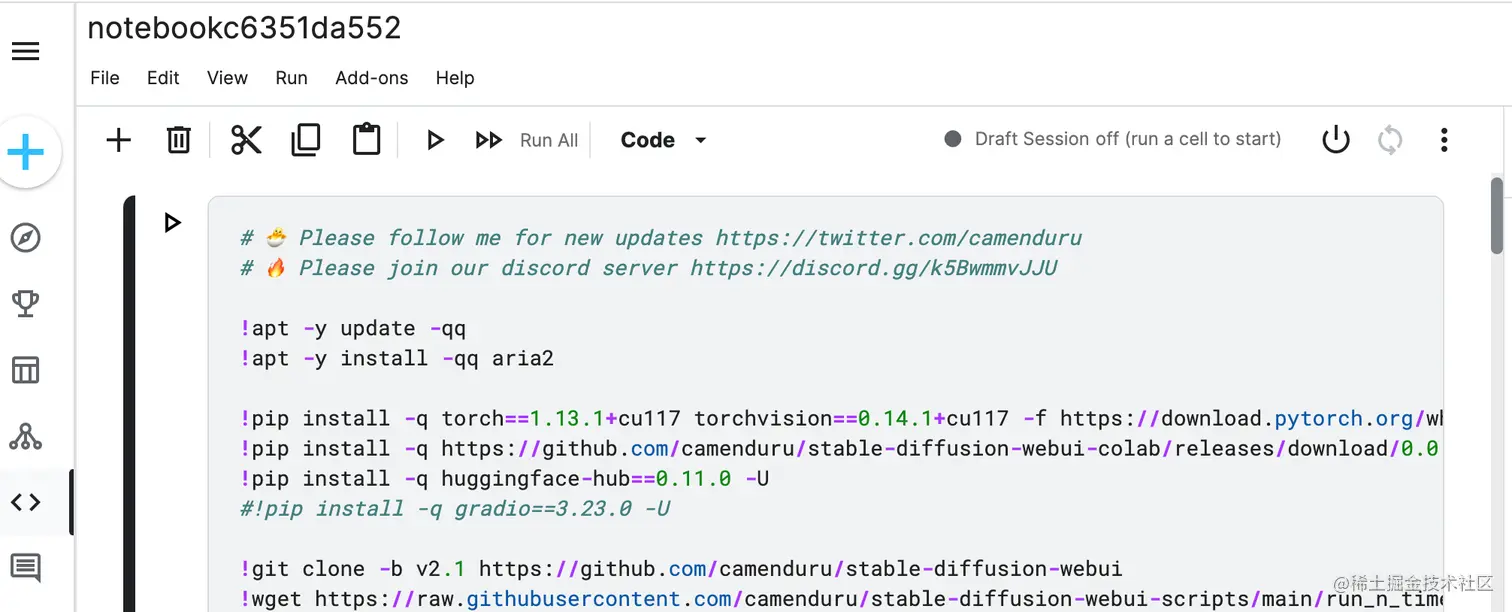Click the notebook title notebookc6351da552
1512x612 pixels.
pyautogui.click(x=244, y=28)
